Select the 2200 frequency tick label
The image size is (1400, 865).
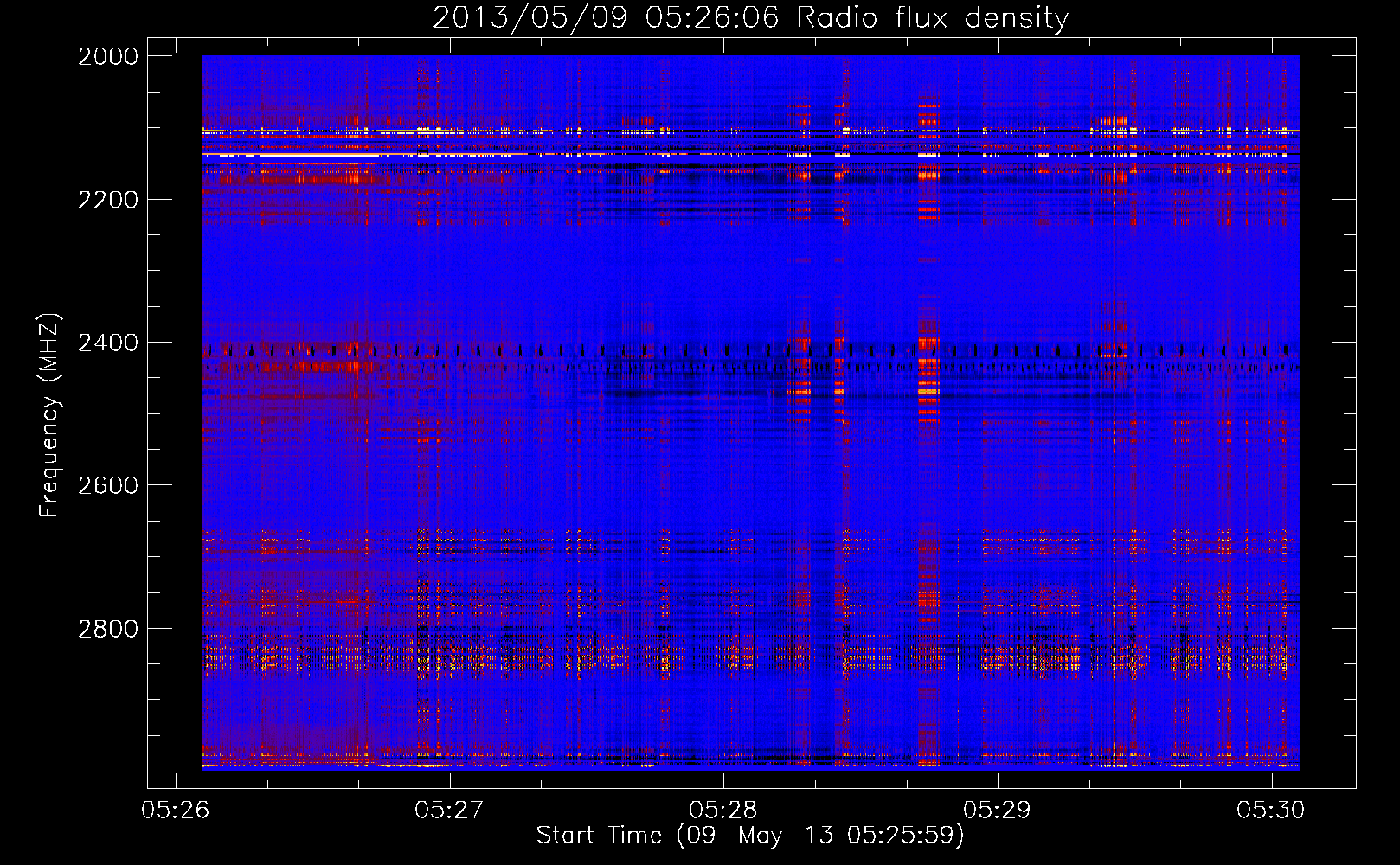(x=108, y=200)
